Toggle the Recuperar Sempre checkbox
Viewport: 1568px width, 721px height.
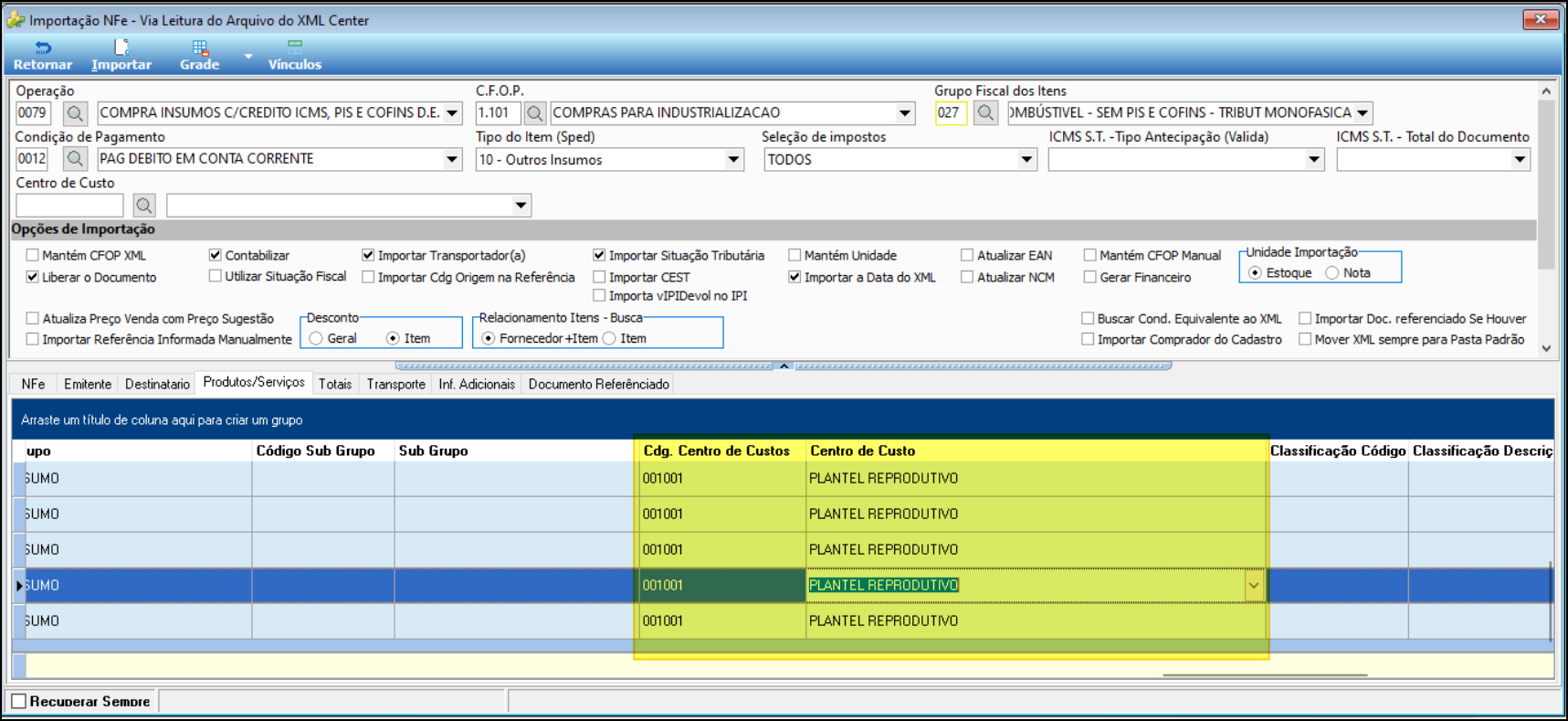[18, 701]
